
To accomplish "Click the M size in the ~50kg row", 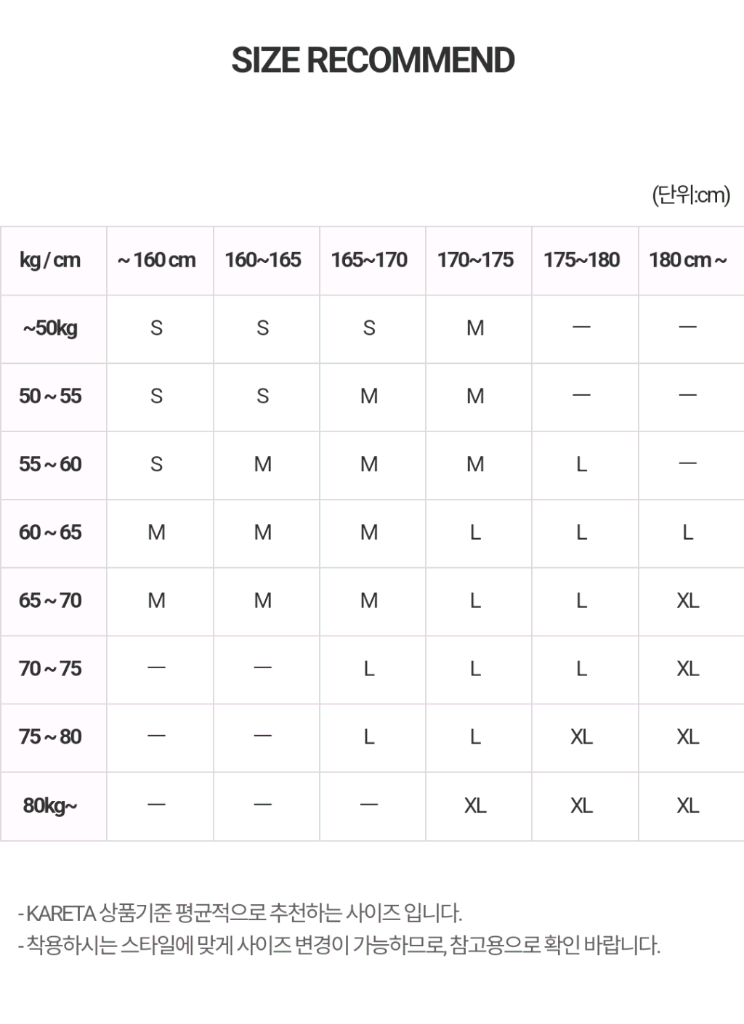I will [x=475, y=328].
